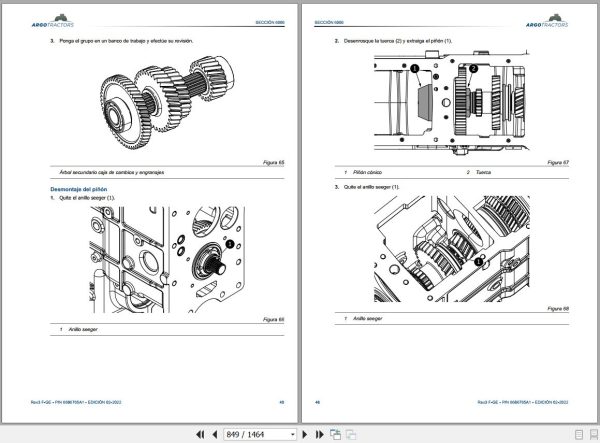Click the Argo Tractors logo on left page

tap(53, 21)
